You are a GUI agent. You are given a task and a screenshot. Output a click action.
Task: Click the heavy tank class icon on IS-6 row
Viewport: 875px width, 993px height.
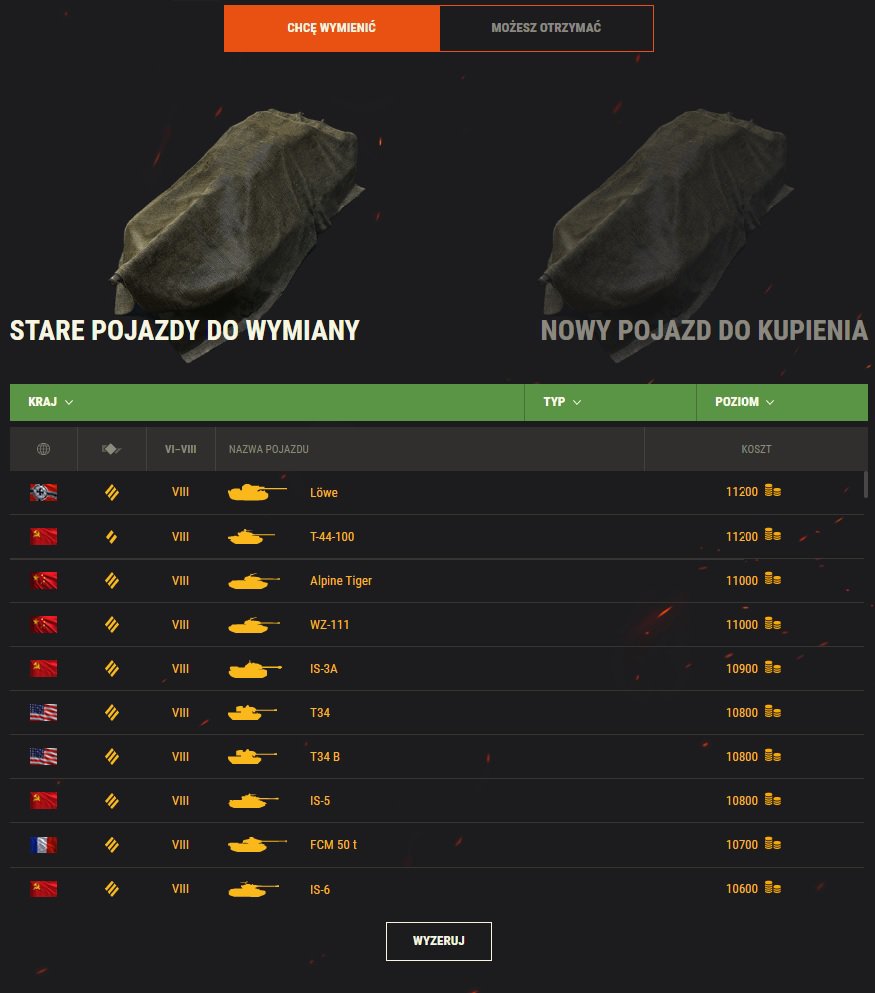coord(111,889)
